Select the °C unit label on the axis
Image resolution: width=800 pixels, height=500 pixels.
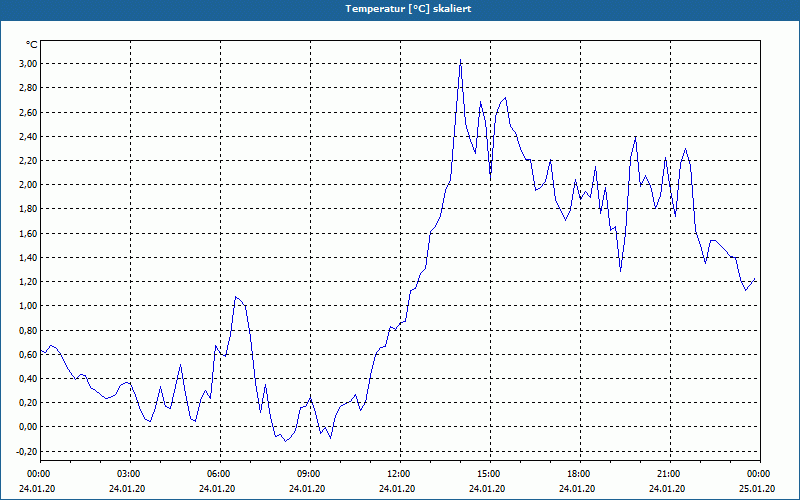pyautogui.click(x=32, y=45)
